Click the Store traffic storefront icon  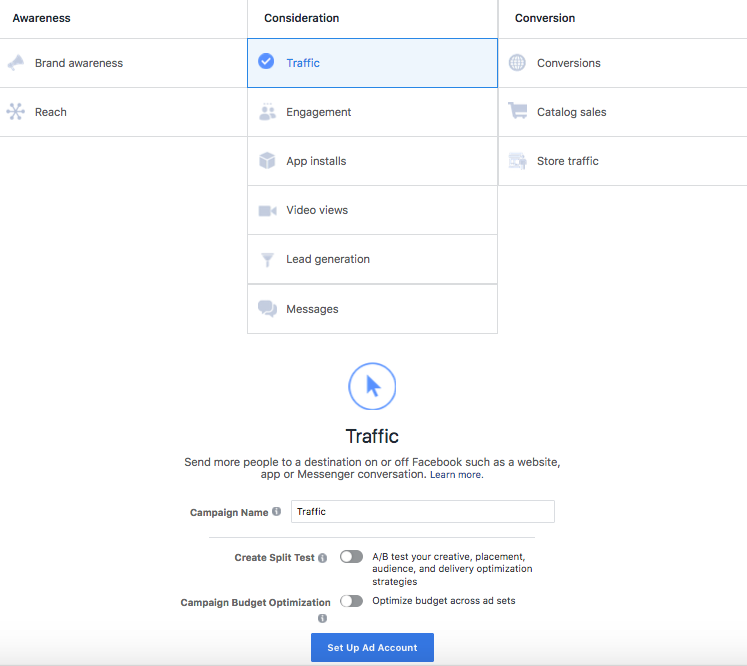[517, 161]
